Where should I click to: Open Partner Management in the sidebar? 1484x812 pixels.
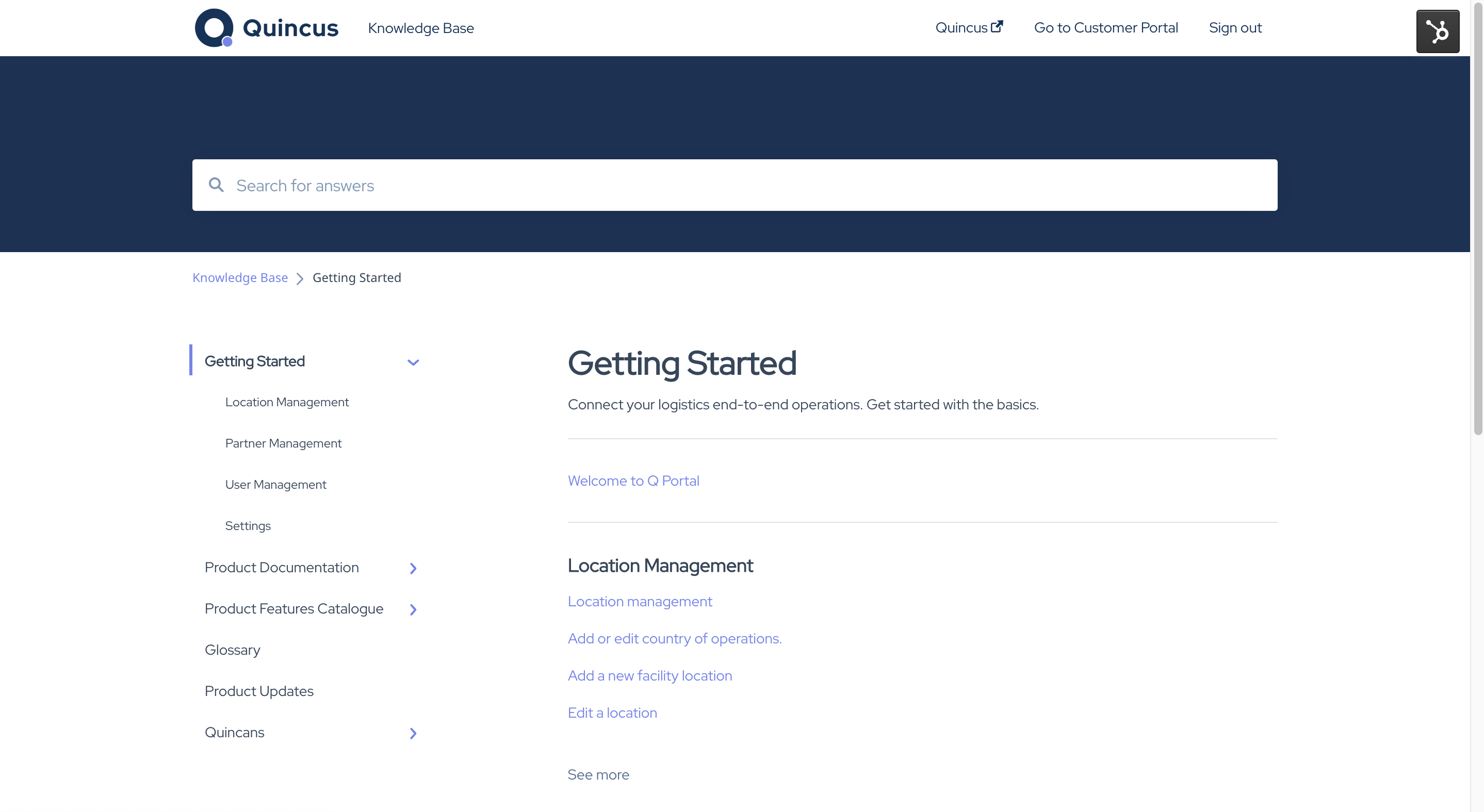[x=283, y=443]
